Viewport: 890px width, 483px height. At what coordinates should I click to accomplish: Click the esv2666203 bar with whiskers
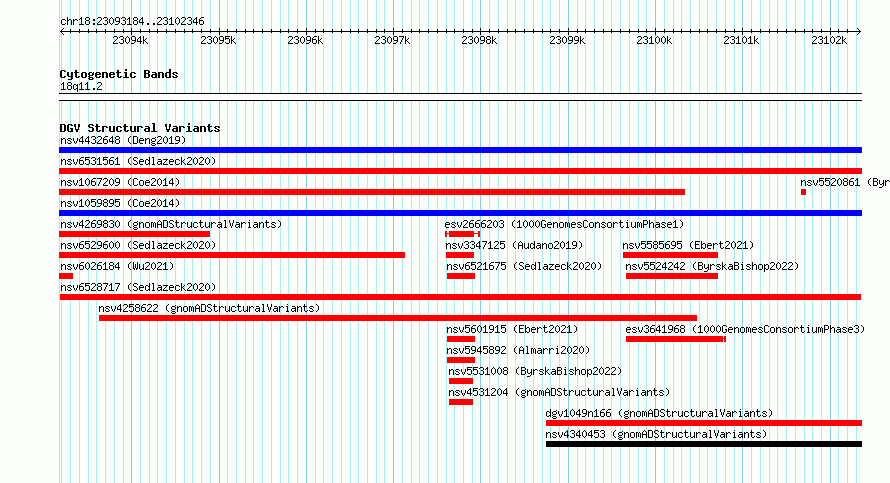click(x=463, y=234)
